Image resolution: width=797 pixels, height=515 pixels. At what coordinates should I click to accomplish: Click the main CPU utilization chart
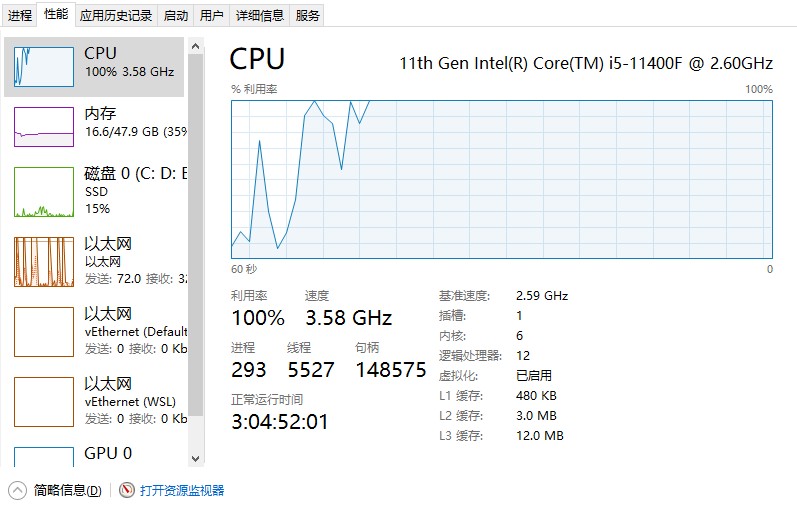[x=501, y=179]
